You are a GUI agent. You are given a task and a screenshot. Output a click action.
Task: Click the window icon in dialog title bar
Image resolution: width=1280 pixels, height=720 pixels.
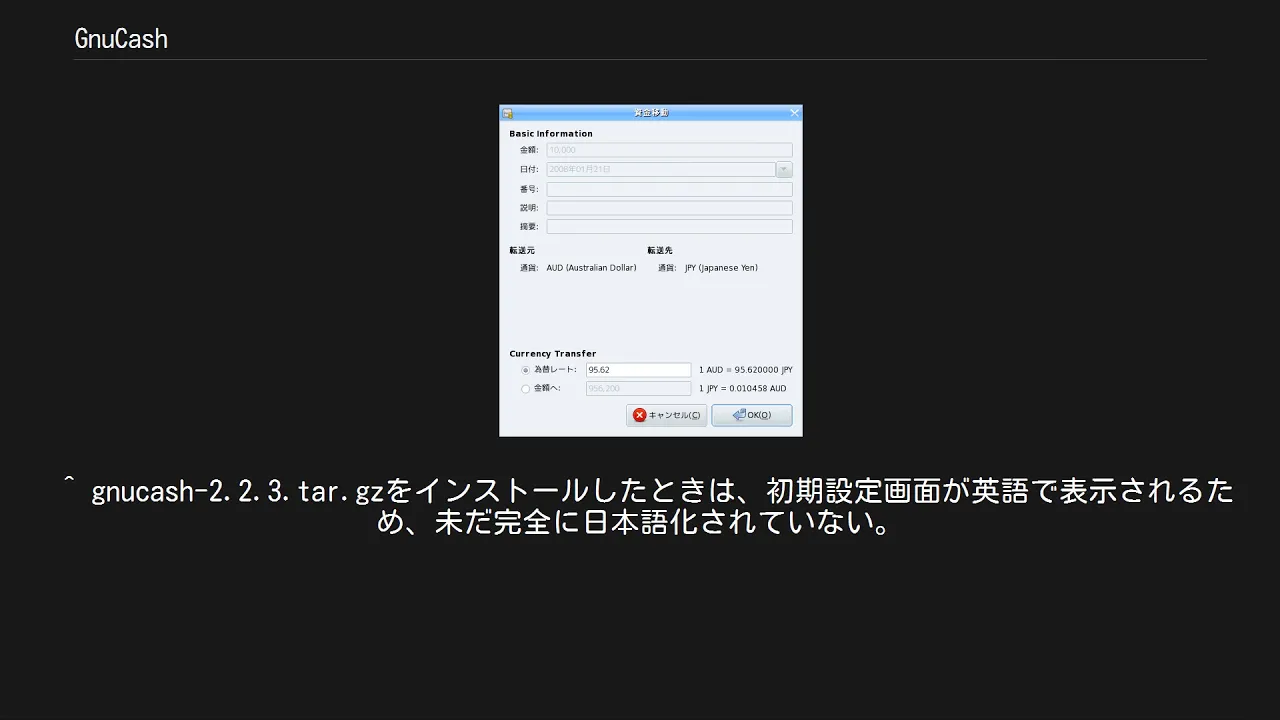coord(507,113)
